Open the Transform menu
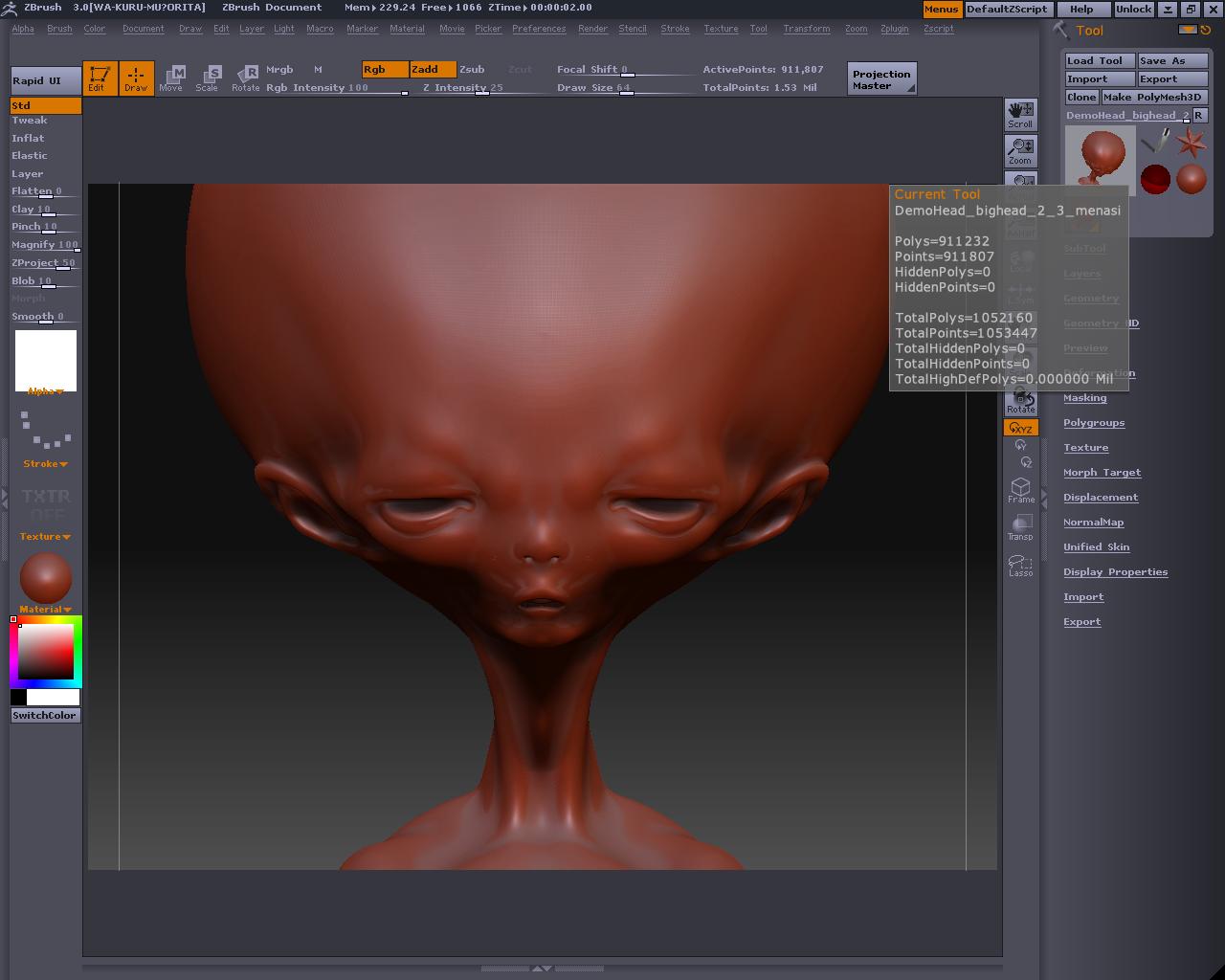This screenshot has width=1225, height=980. point(807,29)
